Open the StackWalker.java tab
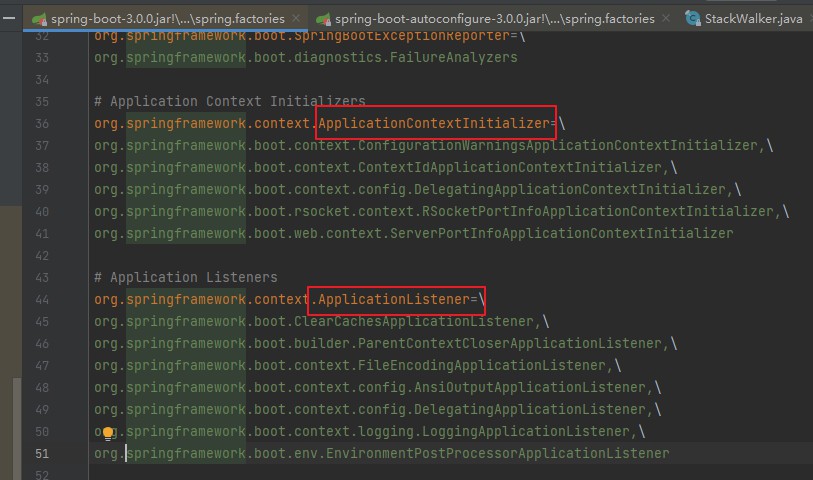 click(753, 19)
